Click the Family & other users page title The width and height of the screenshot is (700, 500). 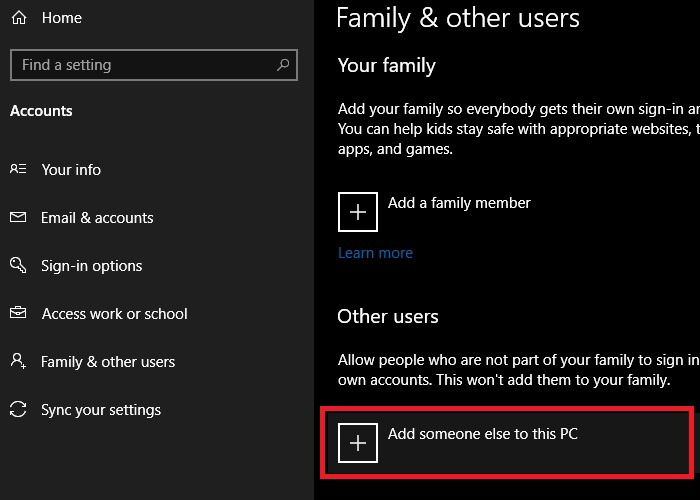458,18
